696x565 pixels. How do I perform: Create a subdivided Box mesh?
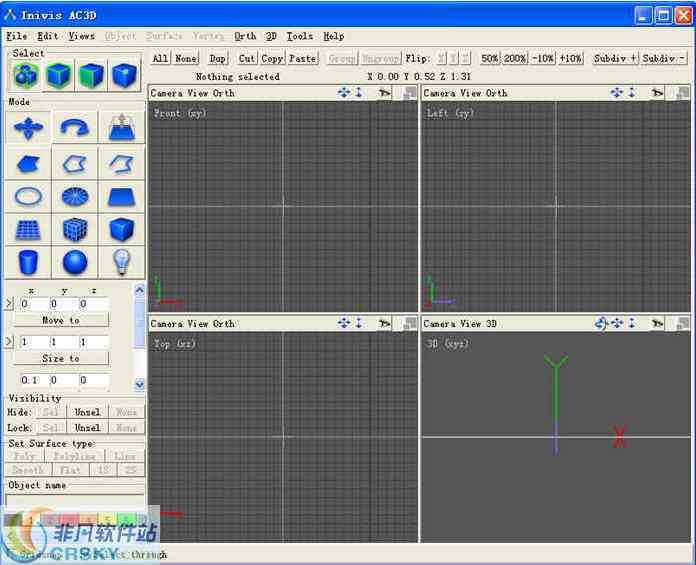tap(75, 229)
